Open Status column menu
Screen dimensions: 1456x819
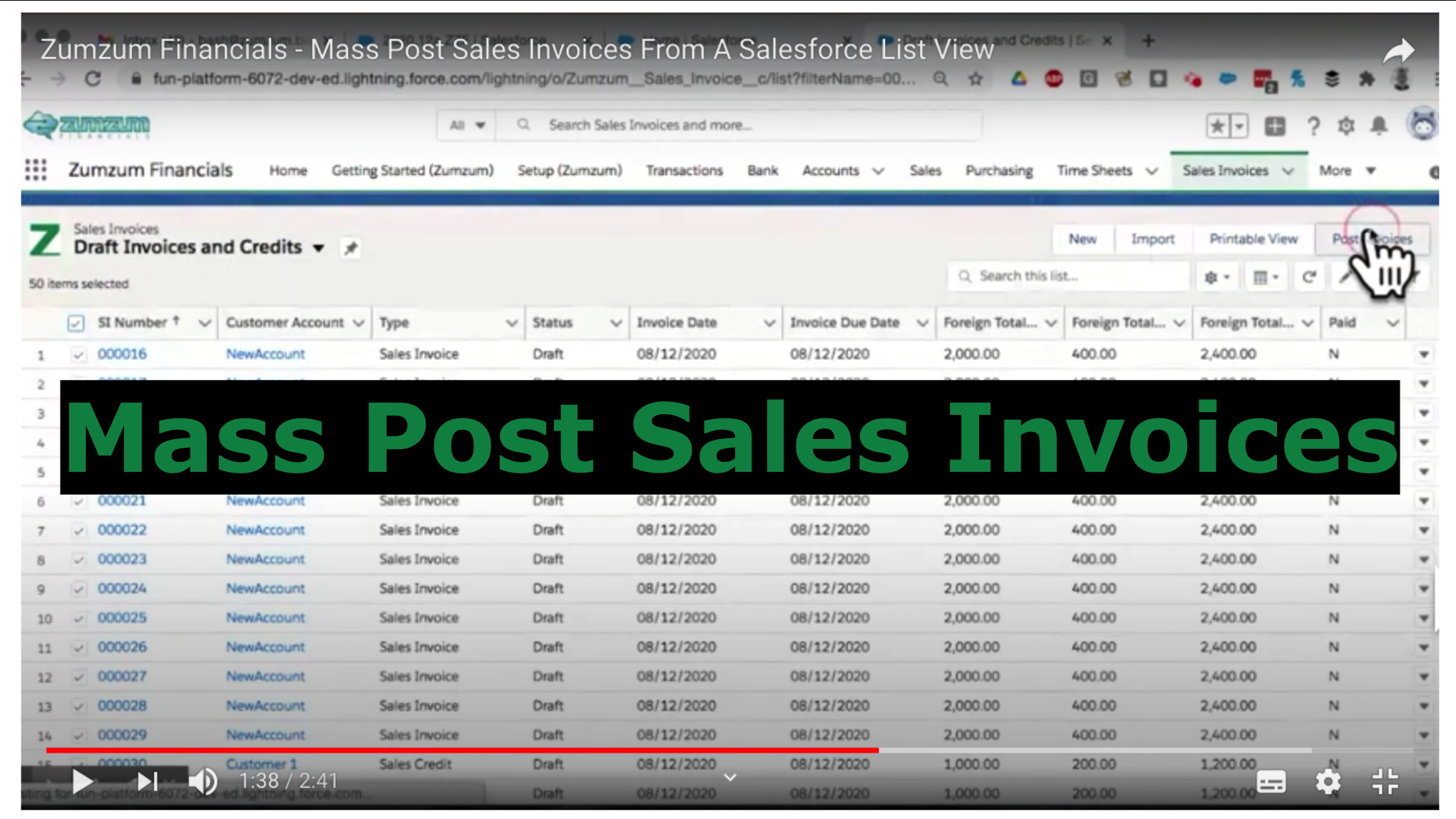[x=616, y=323]
